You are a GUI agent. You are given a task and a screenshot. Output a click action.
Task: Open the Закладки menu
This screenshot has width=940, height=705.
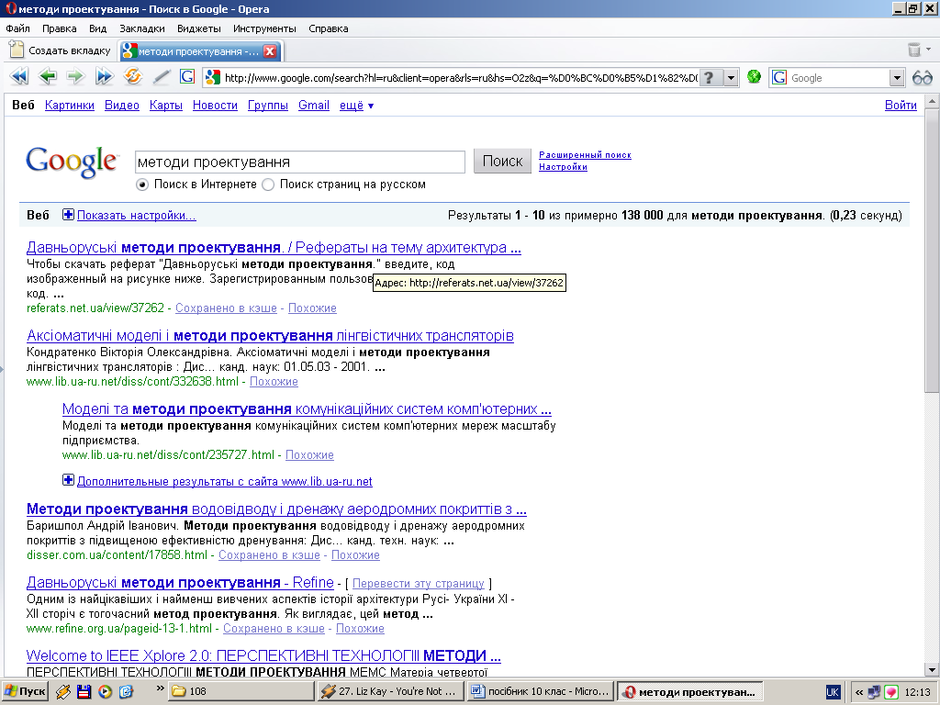click(142, 28)
